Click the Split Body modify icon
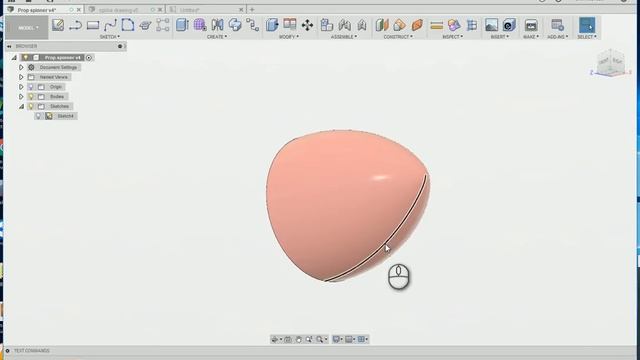This screenshot has height=360, width=640. coord(289,24)
